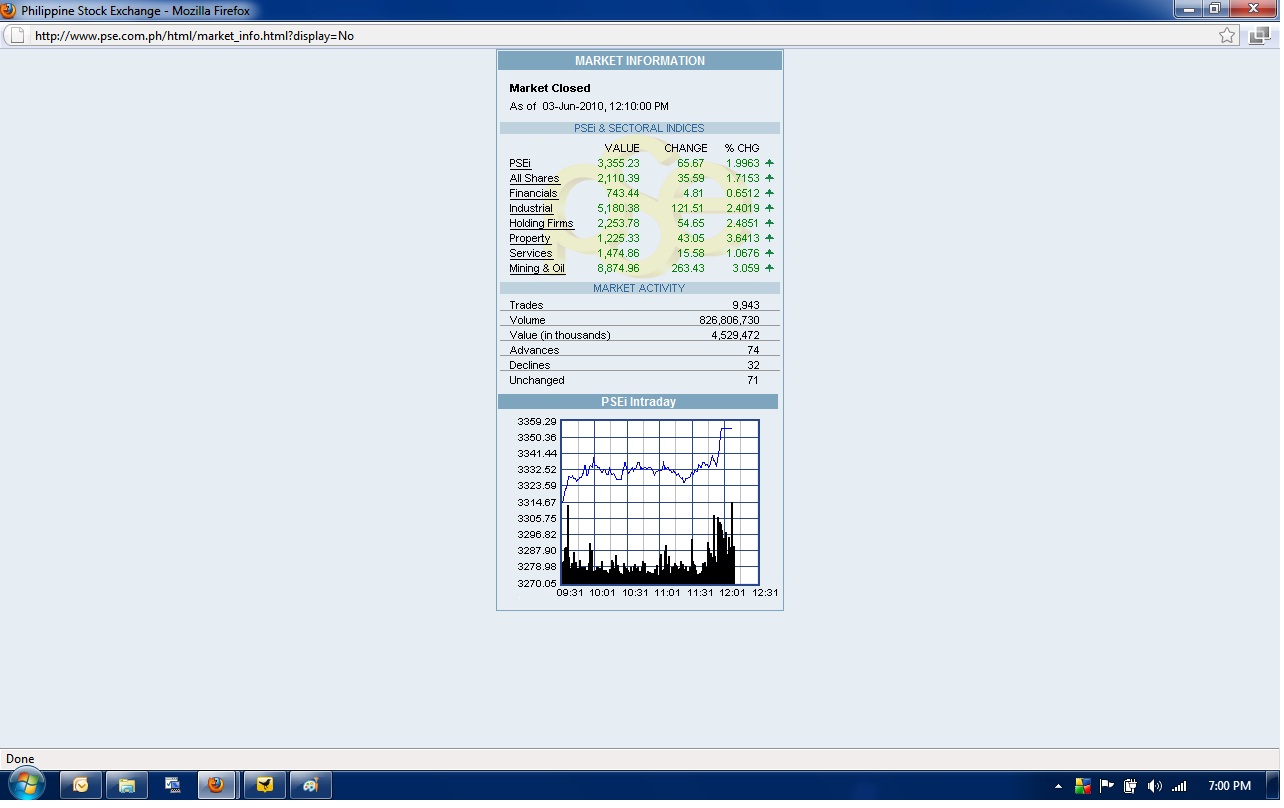Viewport: 1284px width, 808px height.
Task: View network signal strength in tray
Action: point(1180,786)
